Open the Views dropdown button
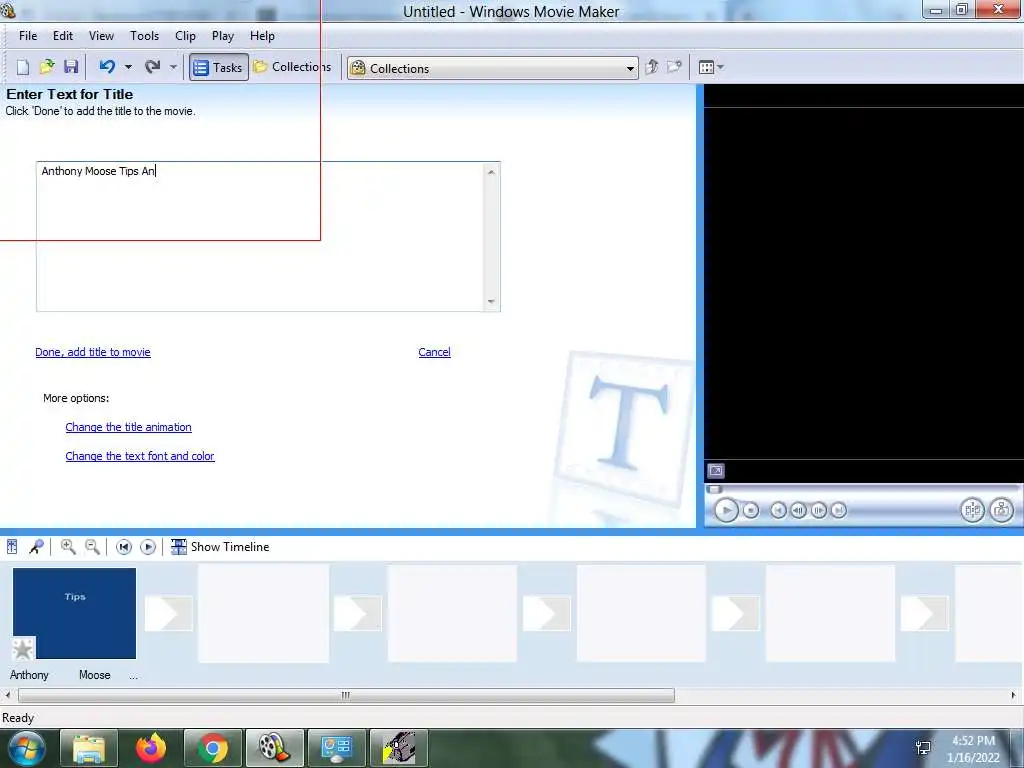The image size is (1024, 768). [x=711, y=67]
